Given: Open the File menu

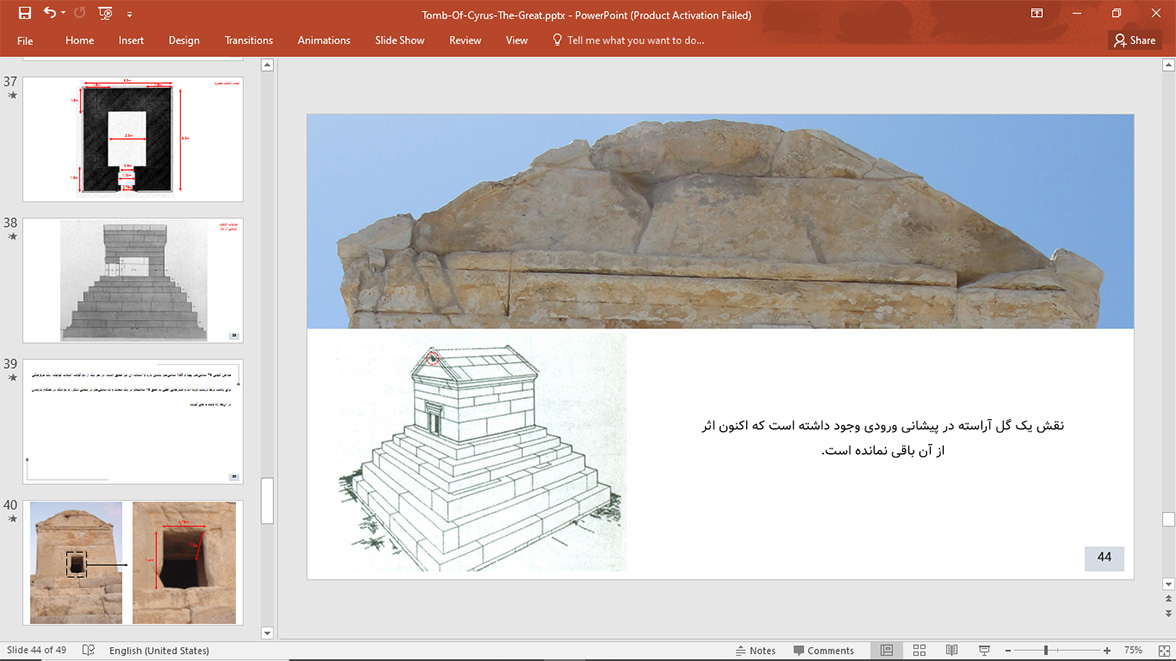Looking at the screenshot, I should click(25, 41).
